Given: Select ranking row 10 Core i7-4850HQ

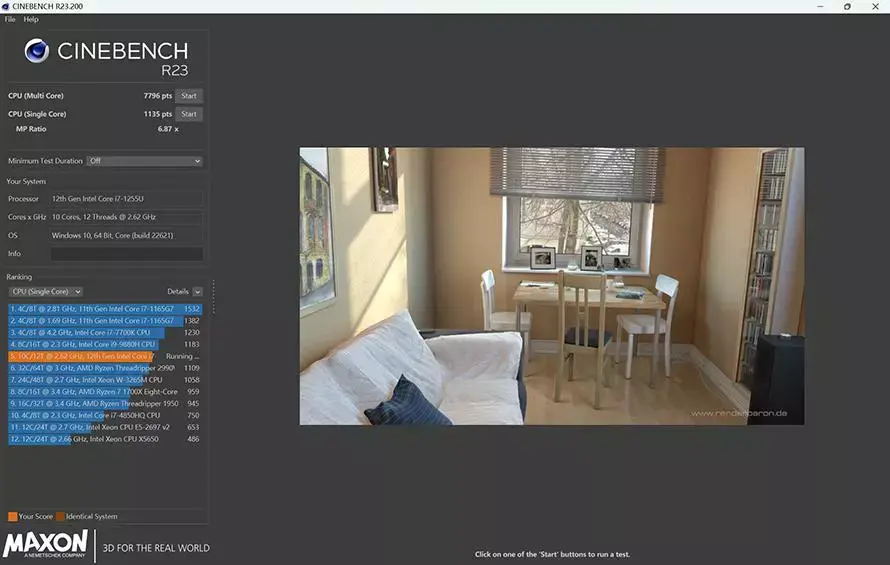Looking at the screenshot, I should coord(105,416).
